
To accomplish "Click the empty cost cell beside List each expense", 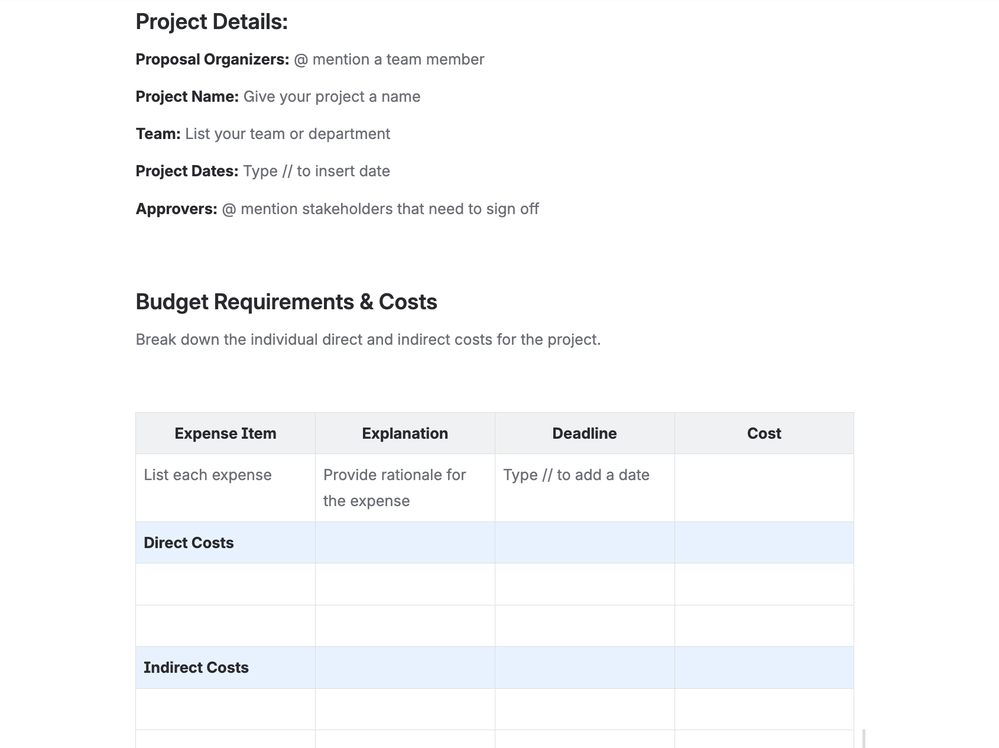I will point(763,487).
